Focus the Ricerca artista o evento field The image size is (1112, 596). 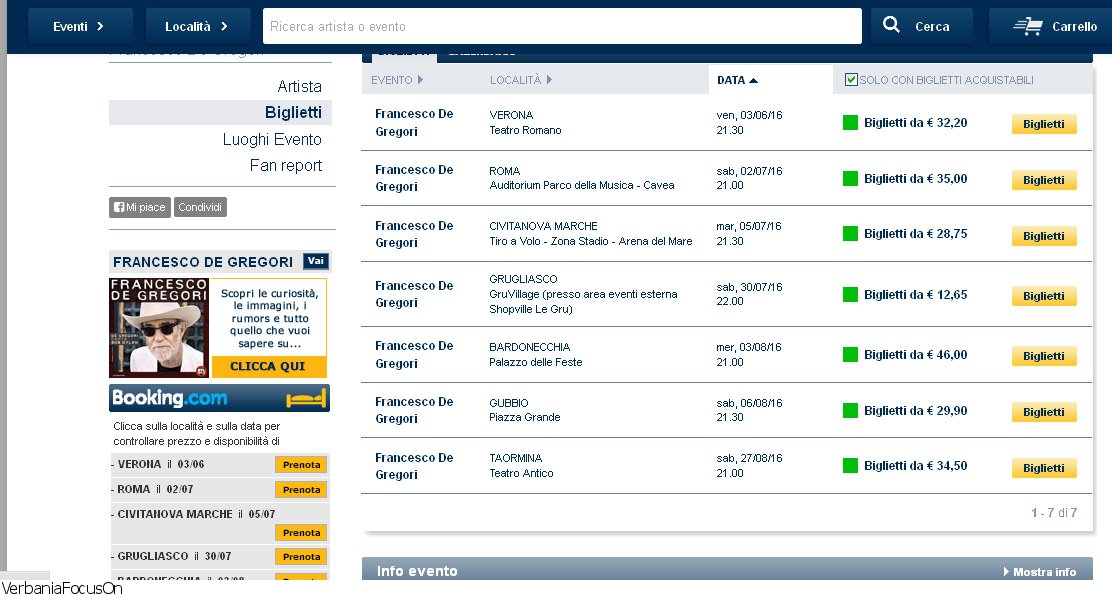[561, 27]
